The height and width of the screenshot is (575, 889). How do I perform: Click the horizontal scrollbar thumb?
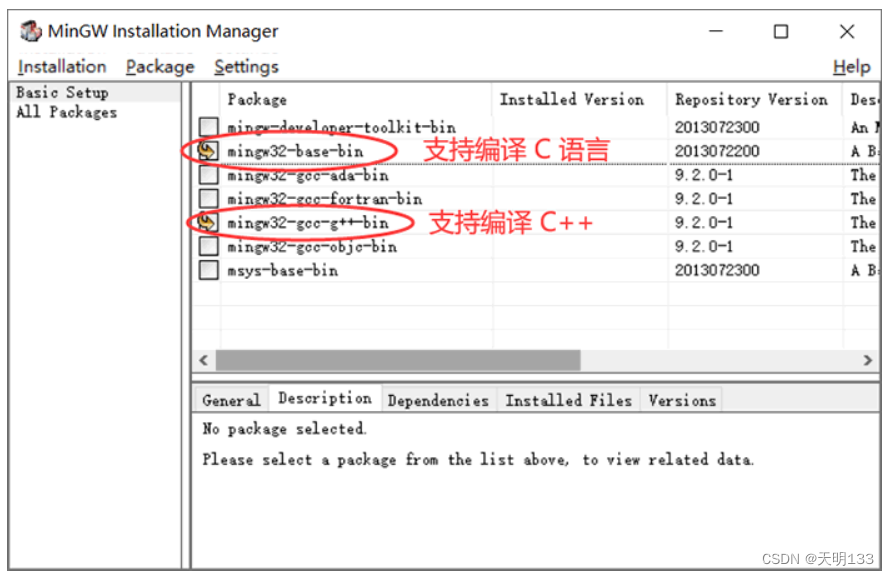pos(398,360)
